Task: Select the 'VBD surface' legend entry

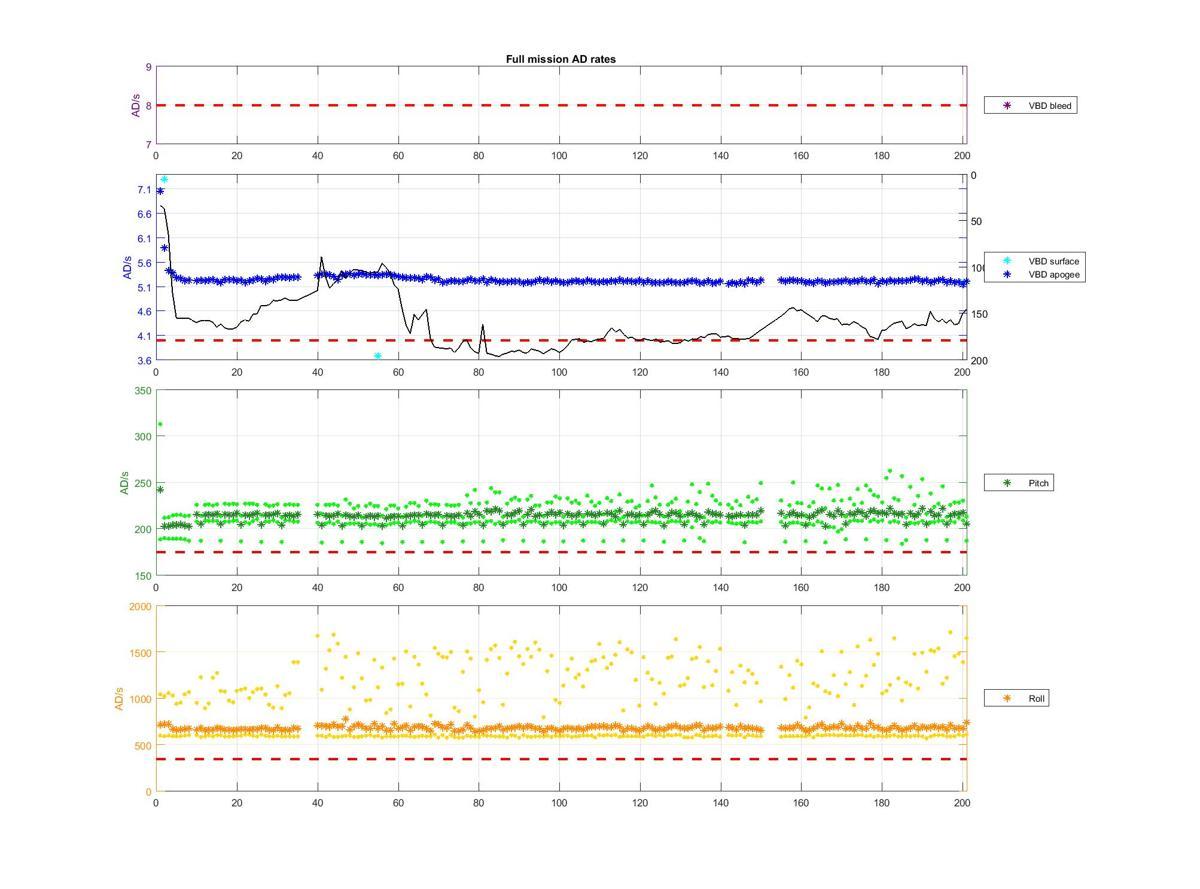Action: coord(1036,261)
